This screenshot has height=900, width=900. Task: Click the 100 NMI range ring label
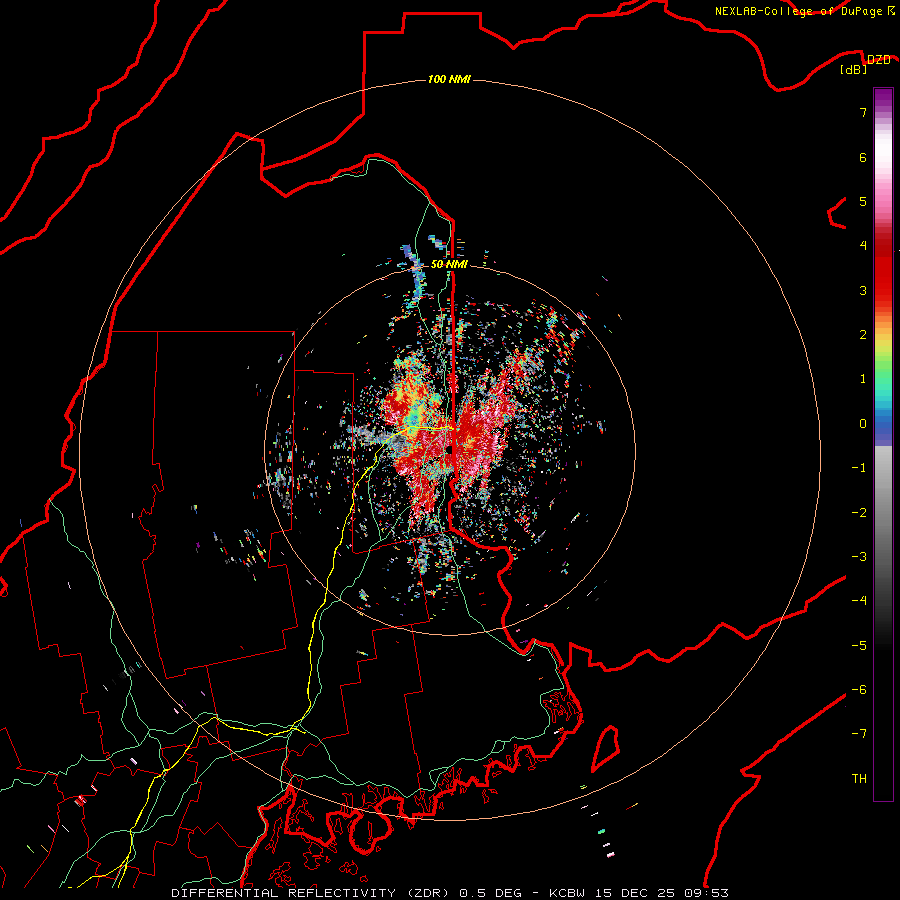[x=449, y=79]
